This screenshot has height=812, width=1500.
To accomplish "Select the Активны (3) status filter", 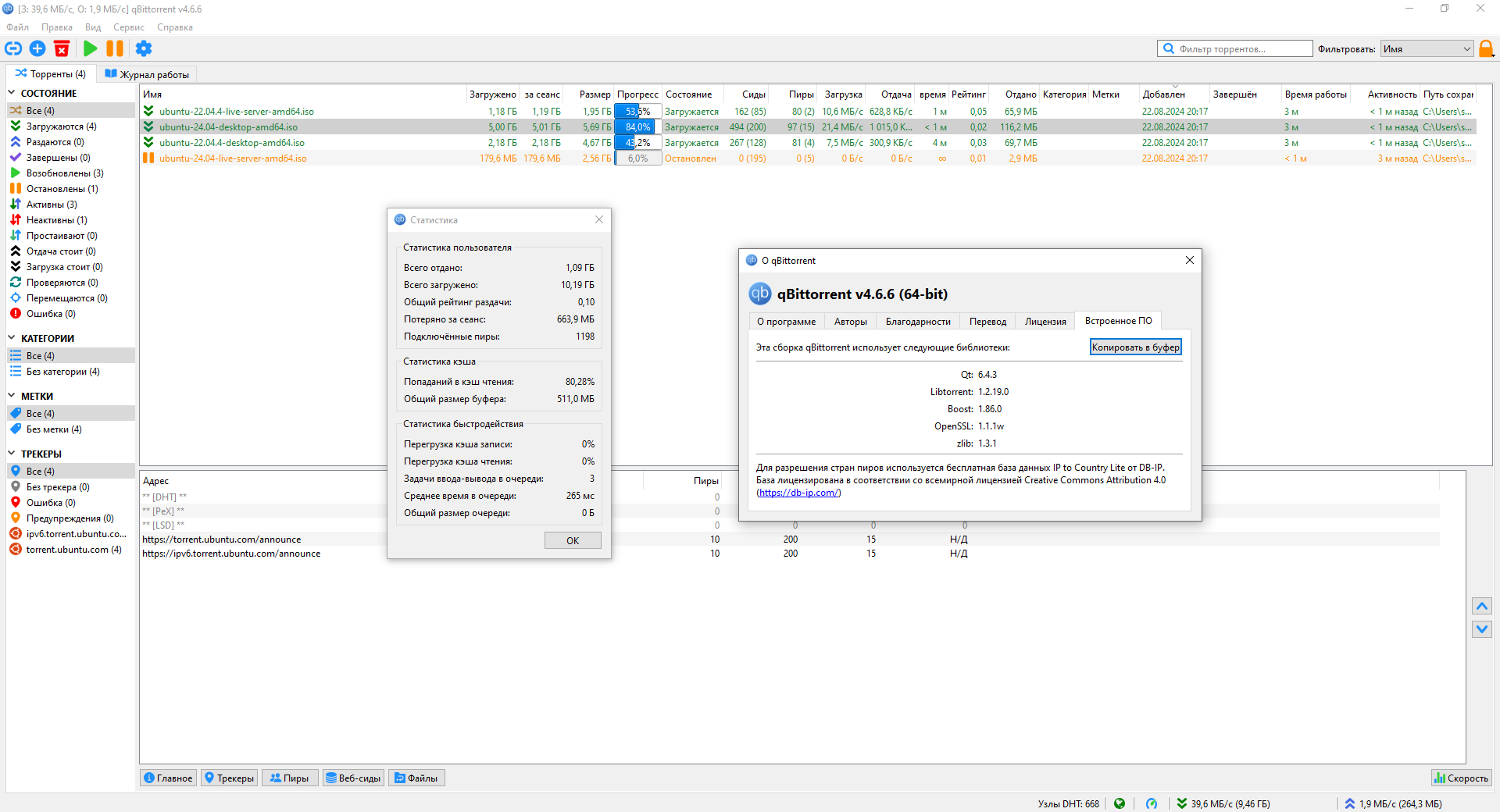I will click(71, 205).
